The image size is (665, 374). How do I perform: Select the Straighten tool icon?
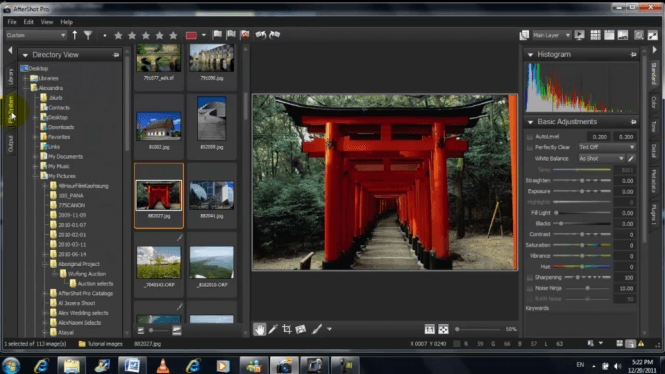301,329
